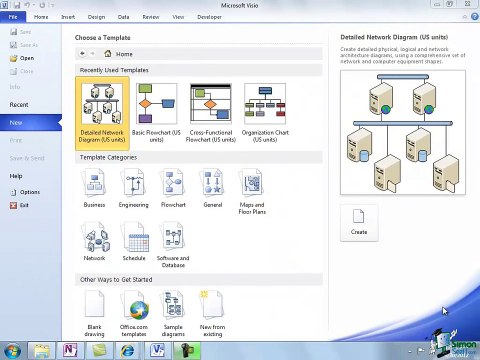
Task: Open the Schedule template category
Action: pos(134,242)
